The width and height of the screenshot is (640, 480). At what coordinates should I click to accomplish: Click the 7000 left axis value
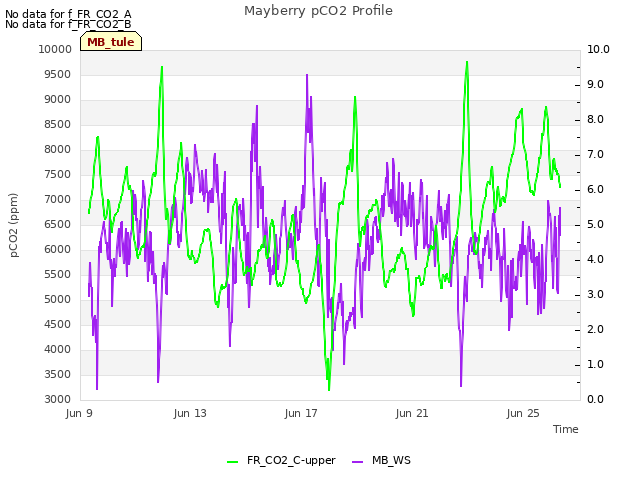coord(58,200)
